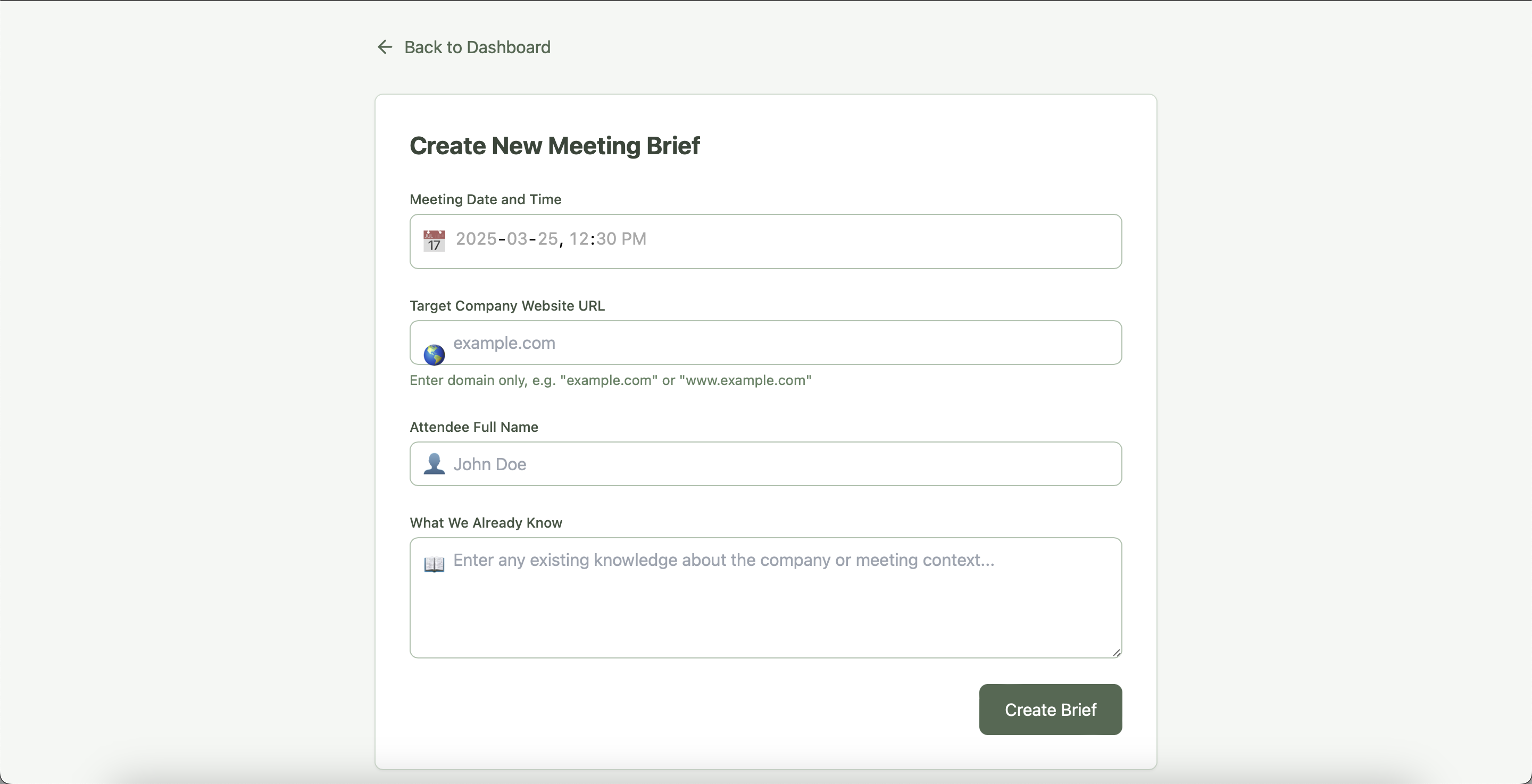Click the John Doe name input
The image size is (1532, 784).
point(773,464)
